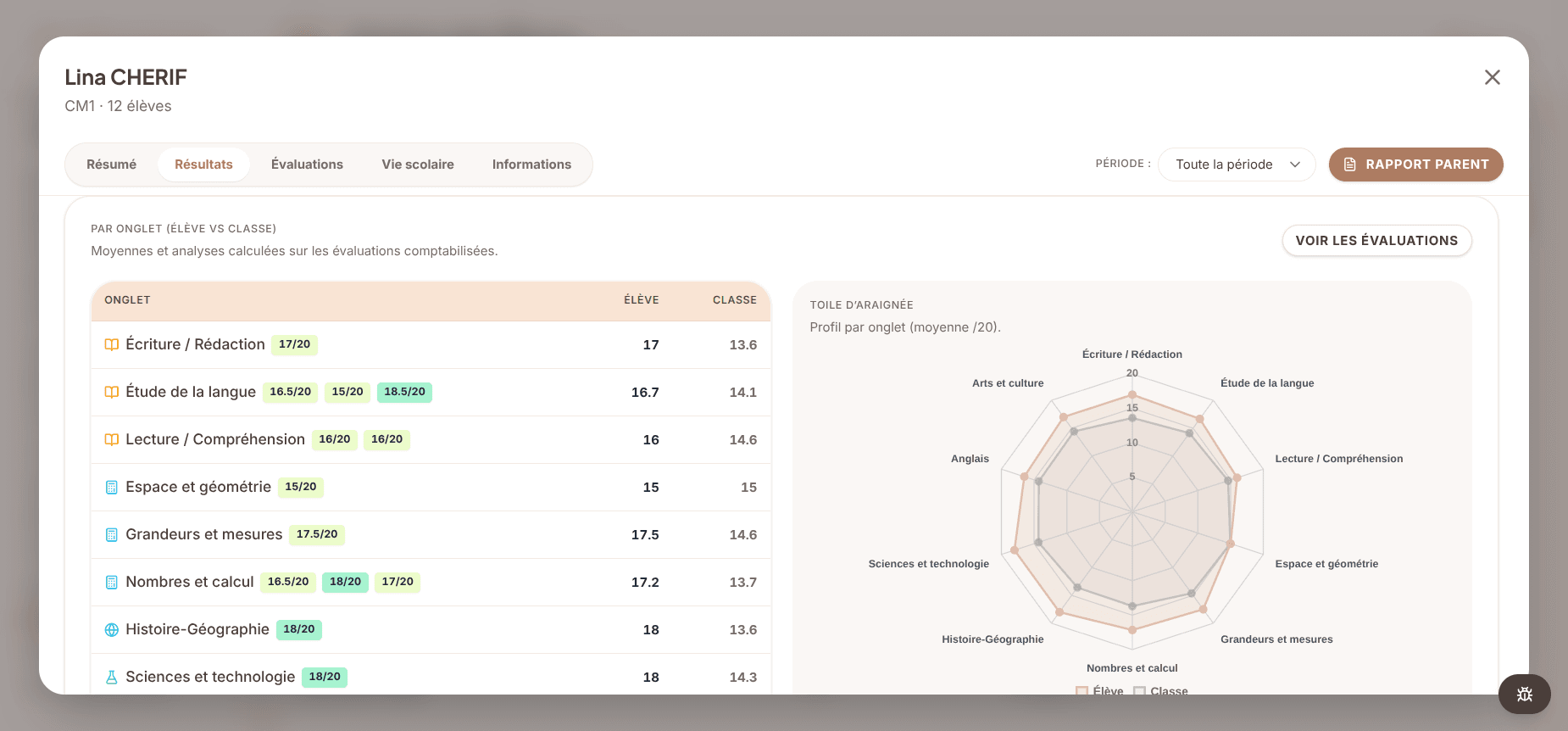Click the 18/20 score chip under Nombres et calcul
This screenshot has height=731, width=1568.
coord(345,582)
